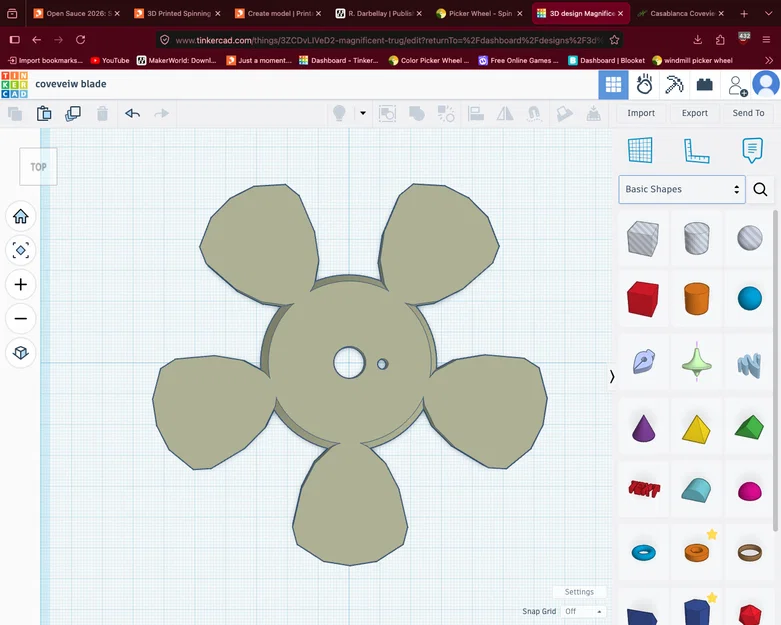This screenshot has width=781, height=625.
Task: Pick the red Box shape
Action: (643, 299)
